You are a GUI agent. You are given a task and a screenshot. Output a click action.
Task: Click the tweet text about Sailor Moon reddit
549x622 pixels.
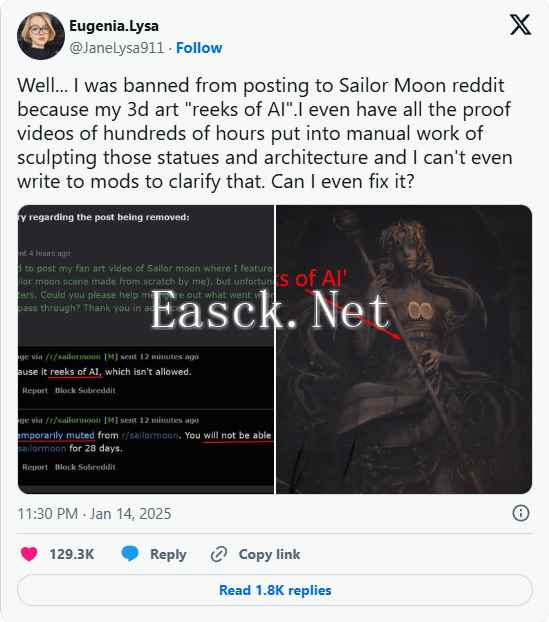click(265, 134)
